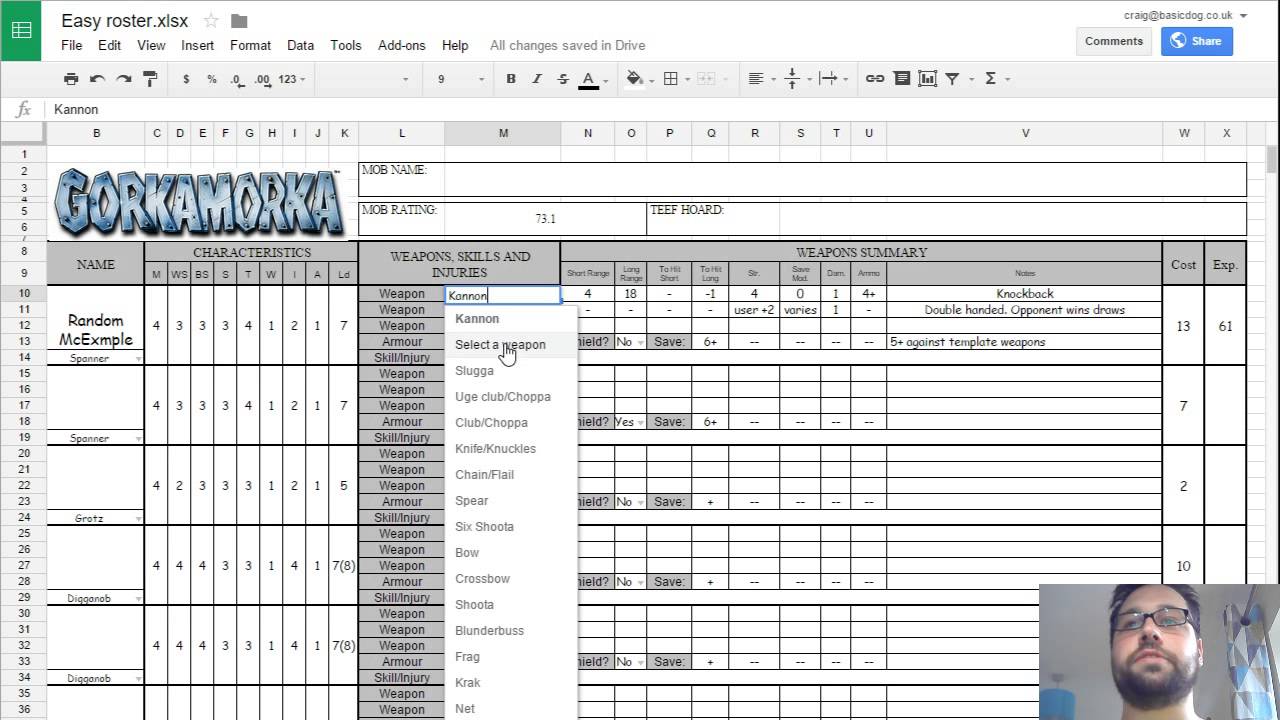This screenshot has height=720, width=1280.
Task: Open the move-to-folder icon beside the title
Action: pos(239,21)
